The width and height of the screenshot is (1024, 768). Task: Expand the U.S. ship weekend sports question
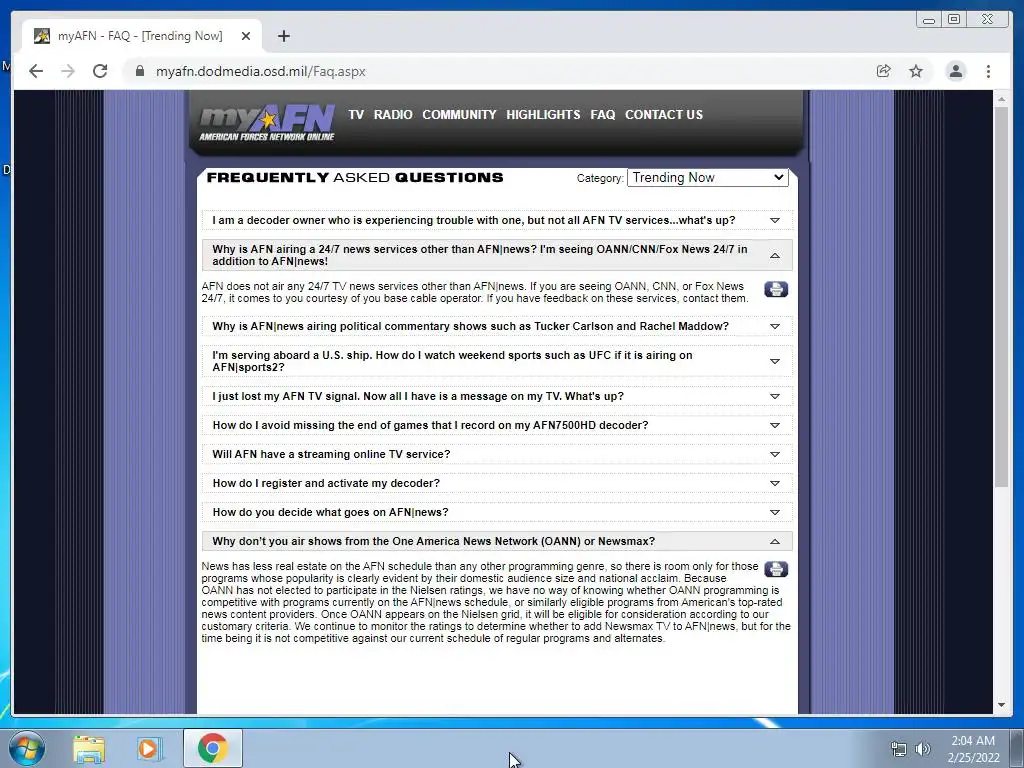pos(497,361)
